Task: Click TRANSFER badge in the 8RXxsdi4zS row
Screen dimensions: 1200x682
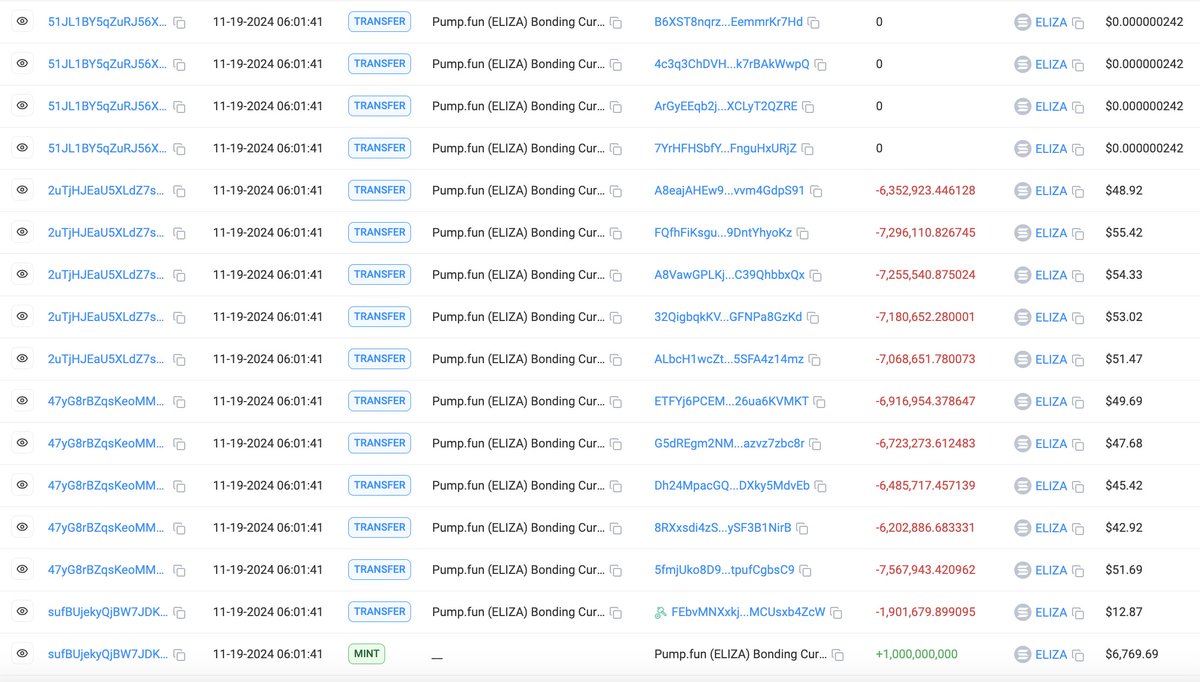Action: coord(379,527)
